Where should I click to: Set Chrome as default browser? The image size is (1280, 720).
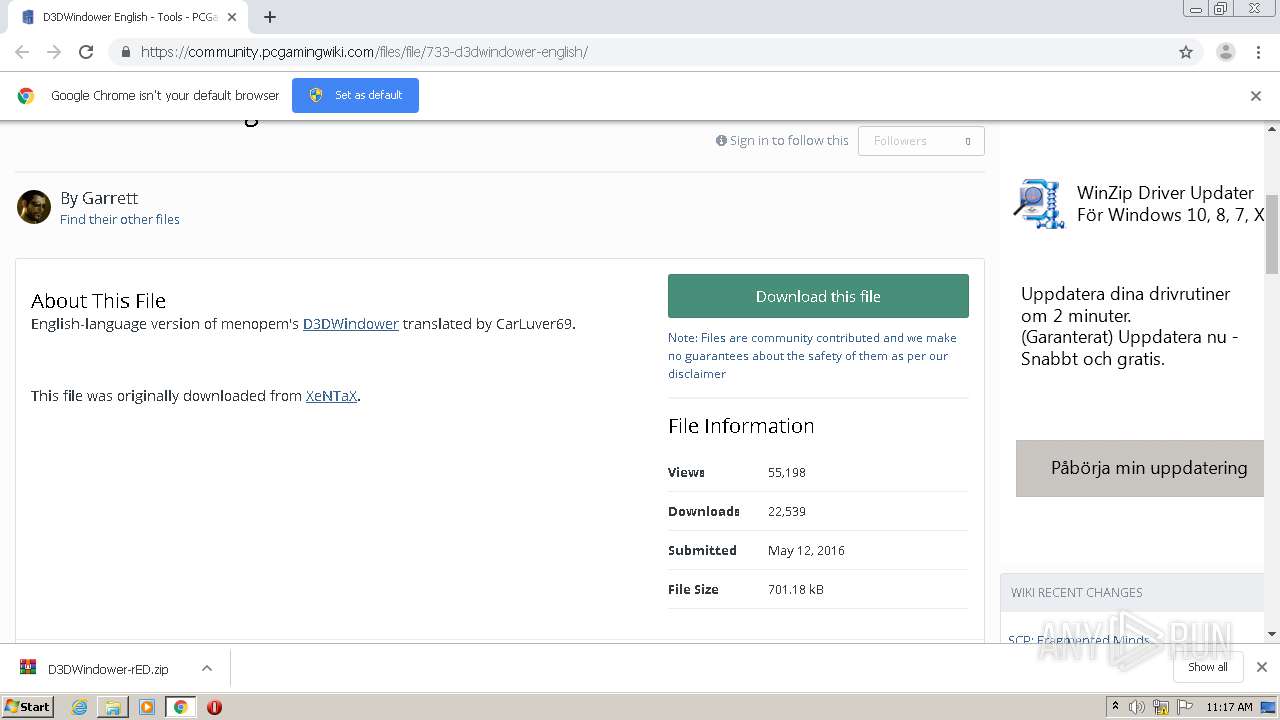click(355, 95)
